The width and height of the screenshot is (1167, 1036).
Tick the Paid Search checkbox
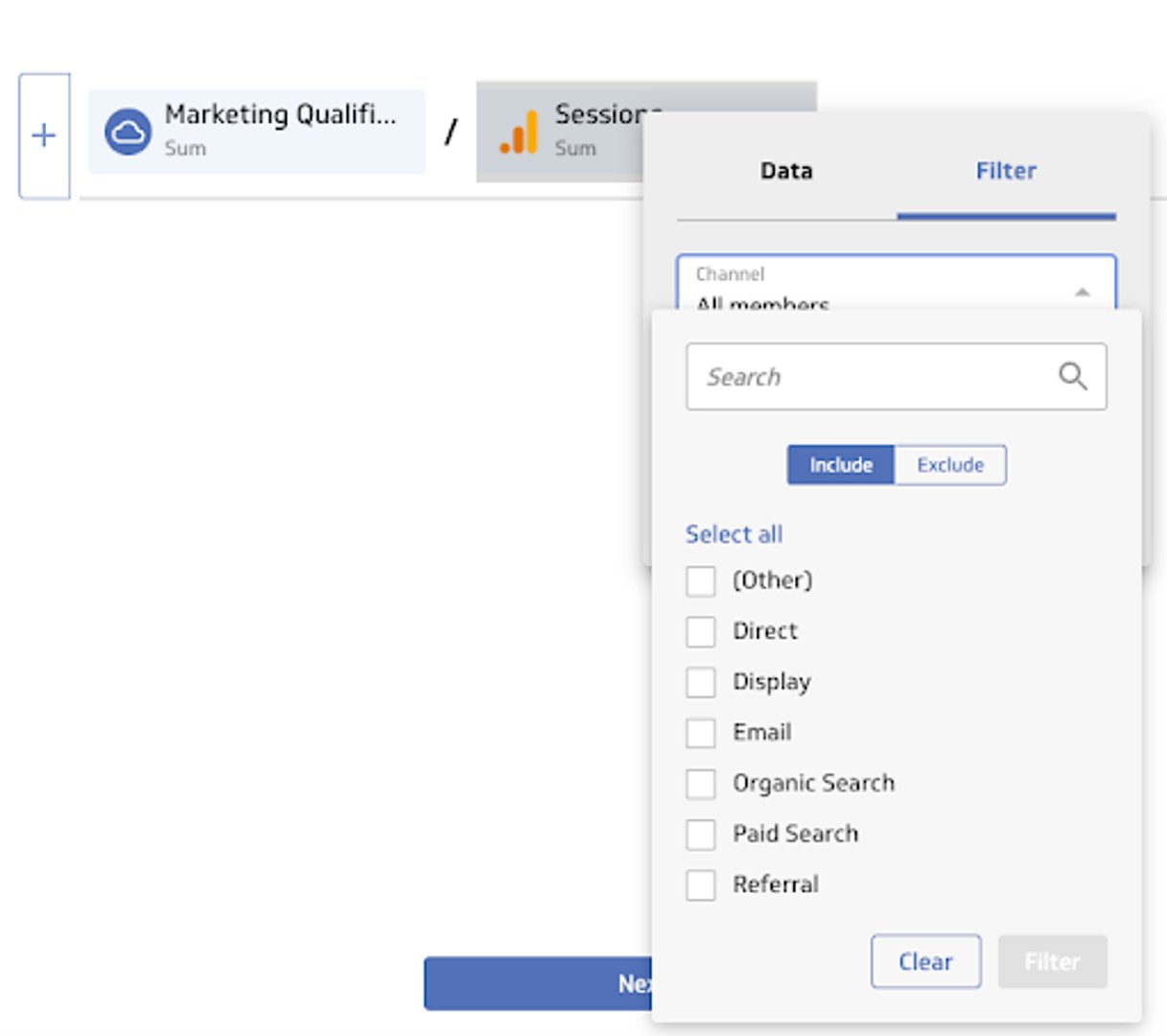coord(701,835)
